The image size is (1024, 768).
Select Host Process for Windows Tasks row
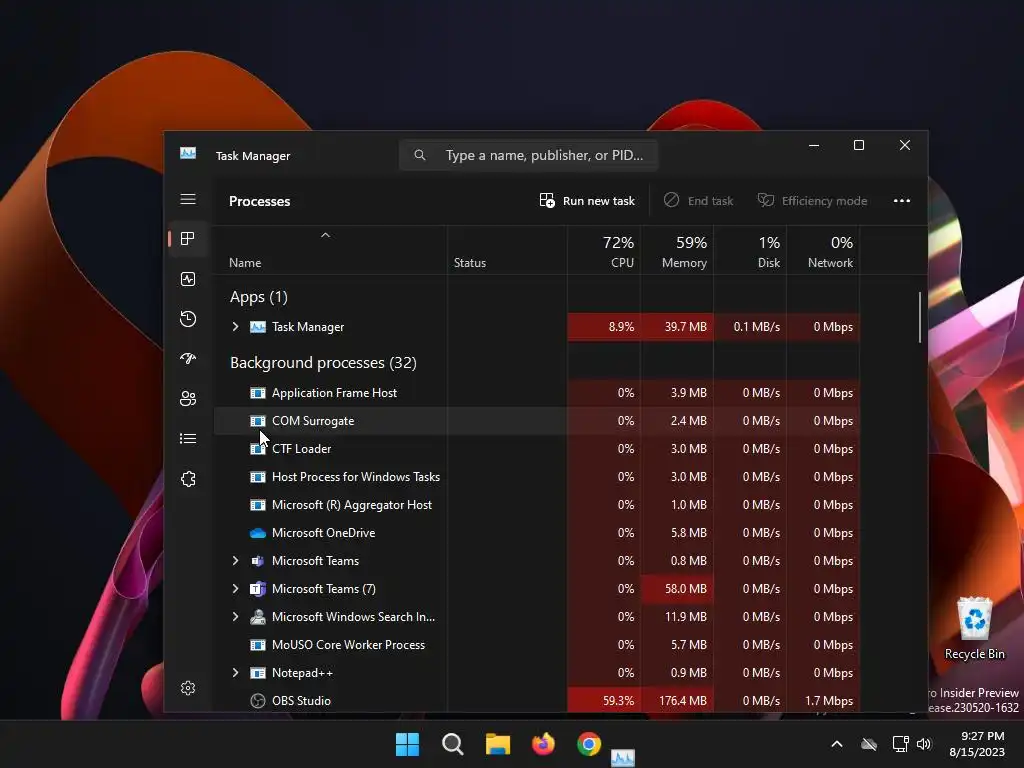point(536,477)
